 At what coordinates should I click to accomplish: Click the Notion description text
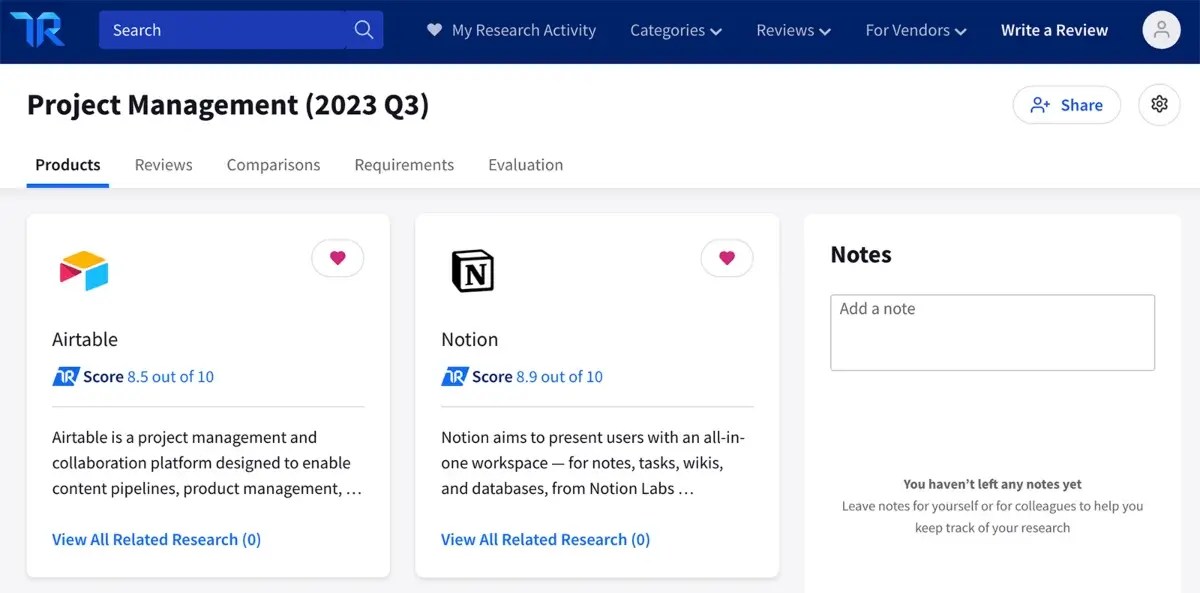pos(594,463)
